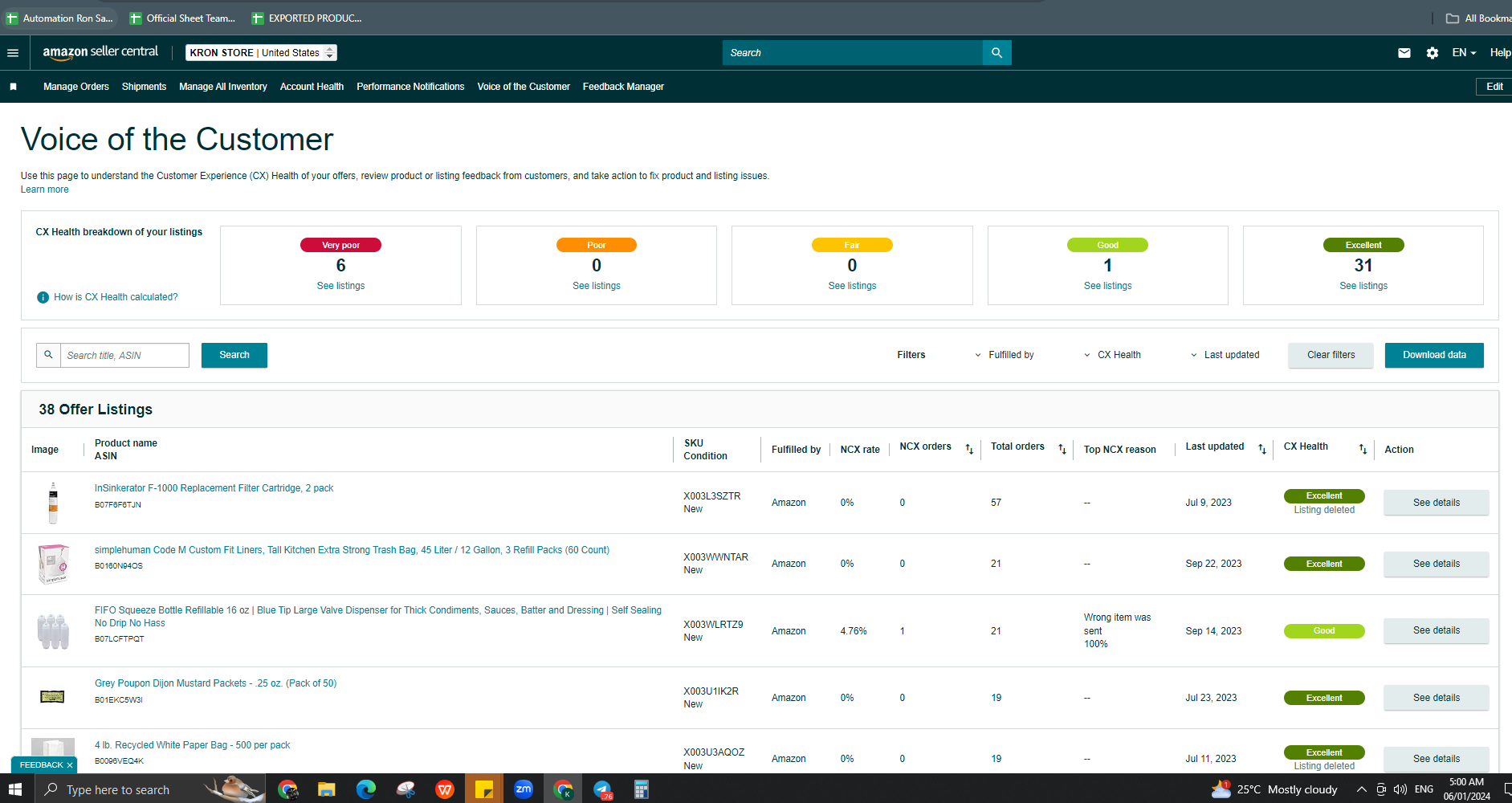Sort by Last updated column arrows
The width and height of the screenshot is (1512, 803).
[x=1262, y=449]
